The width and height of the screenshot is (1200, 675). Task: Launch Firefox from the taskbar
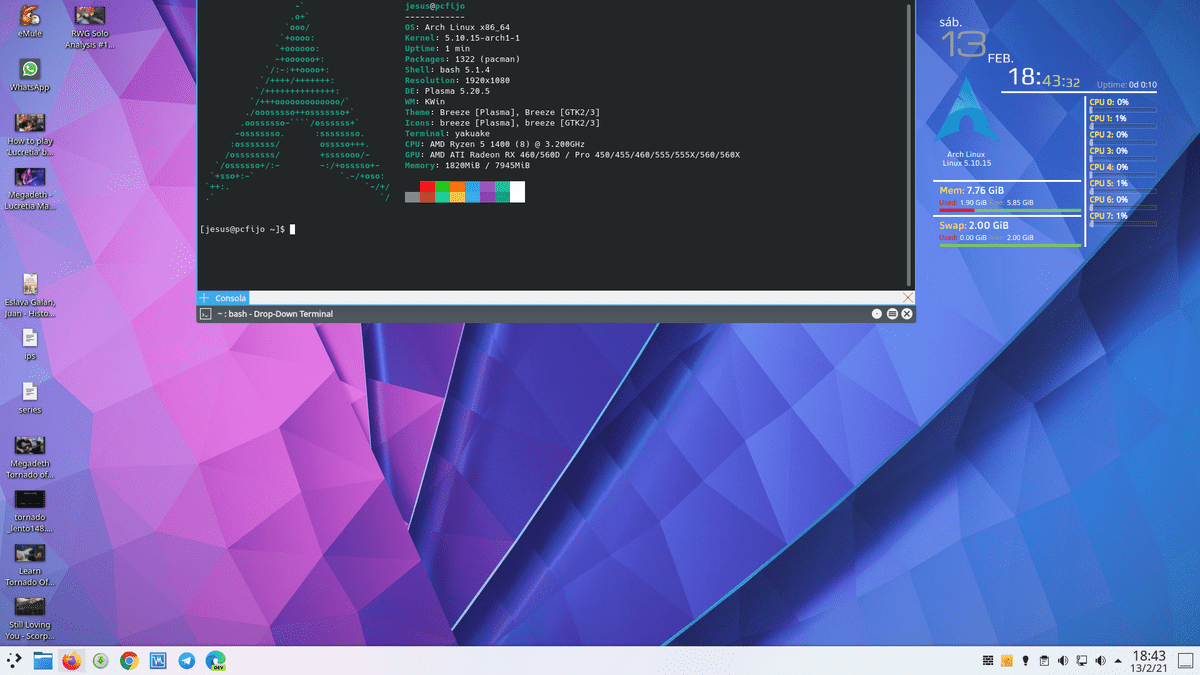[71, 660]
